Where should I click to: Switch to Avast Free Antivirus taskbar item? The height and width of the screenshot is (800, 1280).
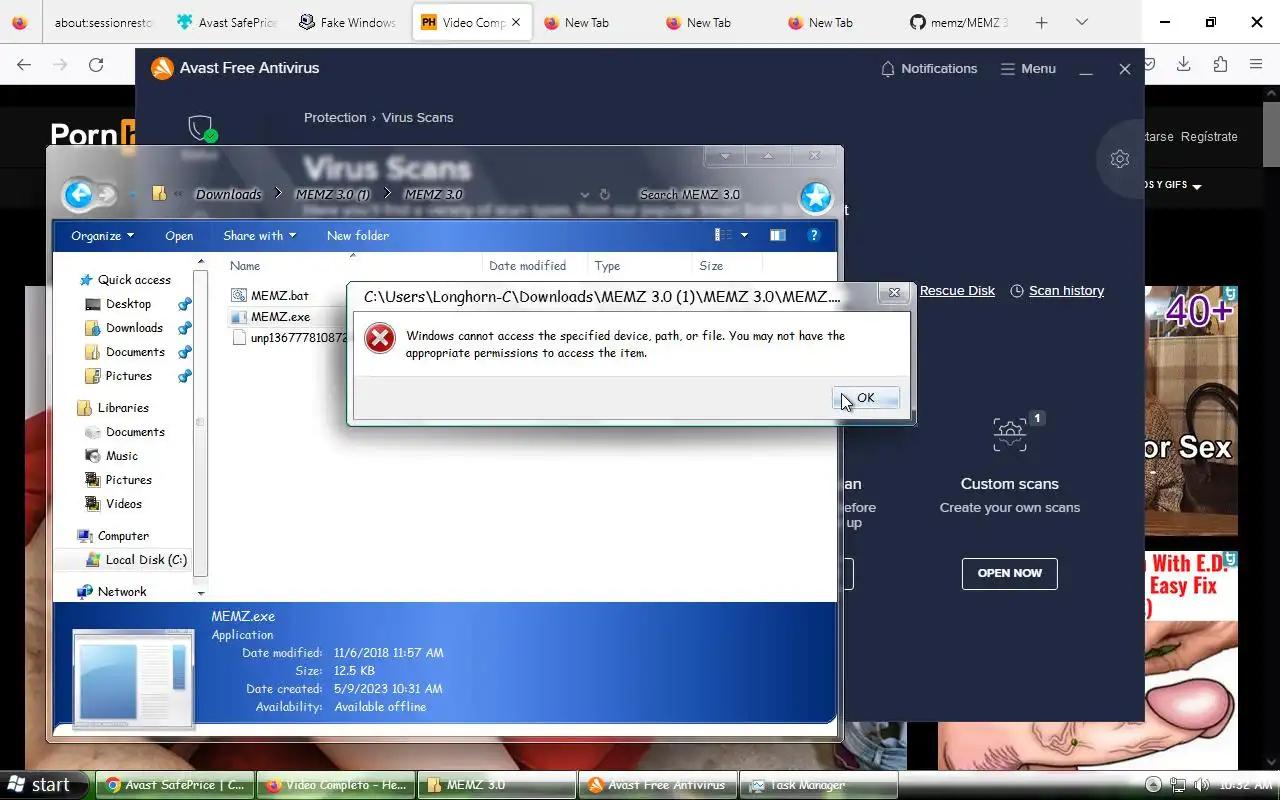pos(658,785)
